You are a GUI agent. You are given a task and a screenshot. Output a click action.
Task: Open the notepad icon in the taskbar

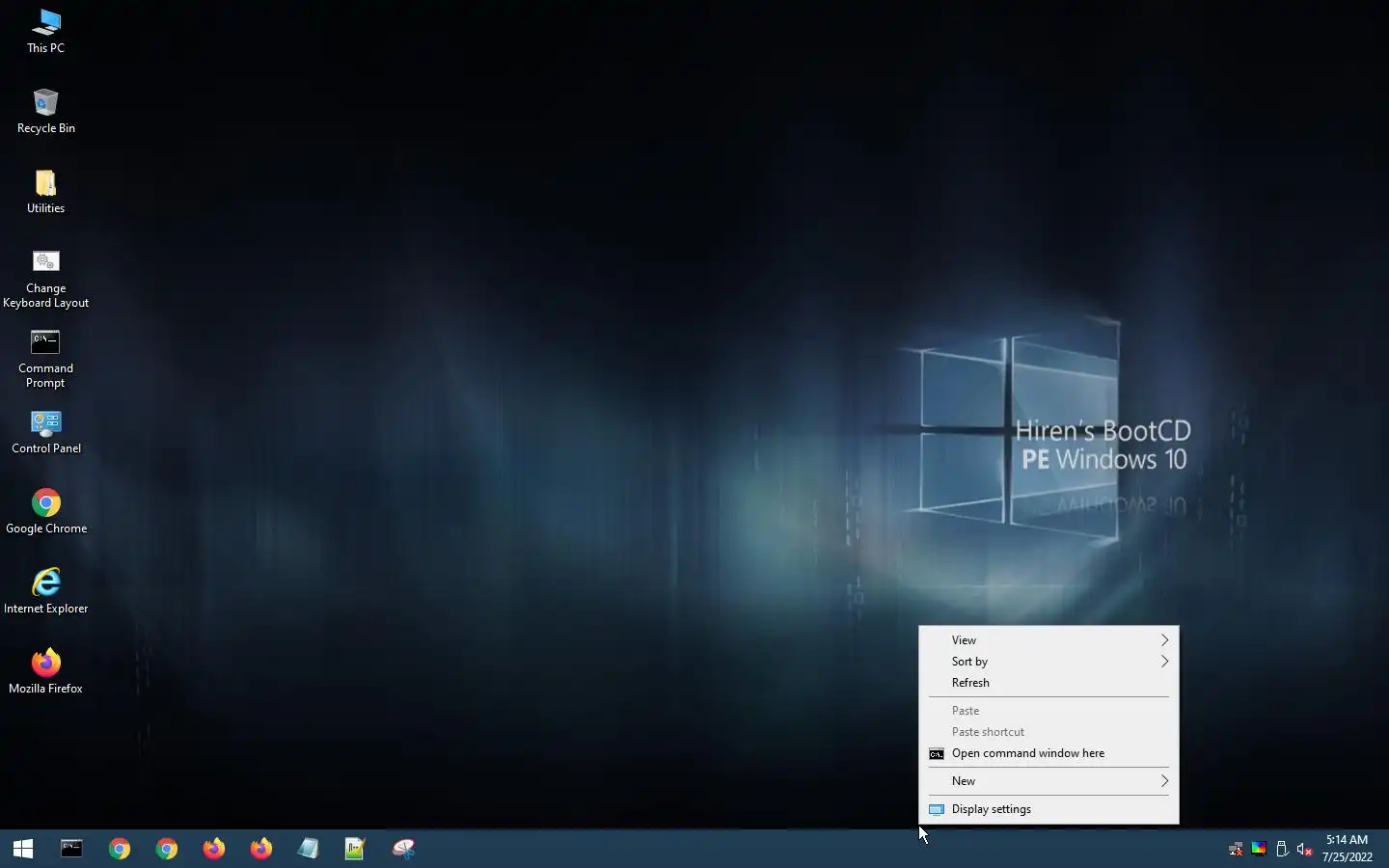[x=308, y=849]
